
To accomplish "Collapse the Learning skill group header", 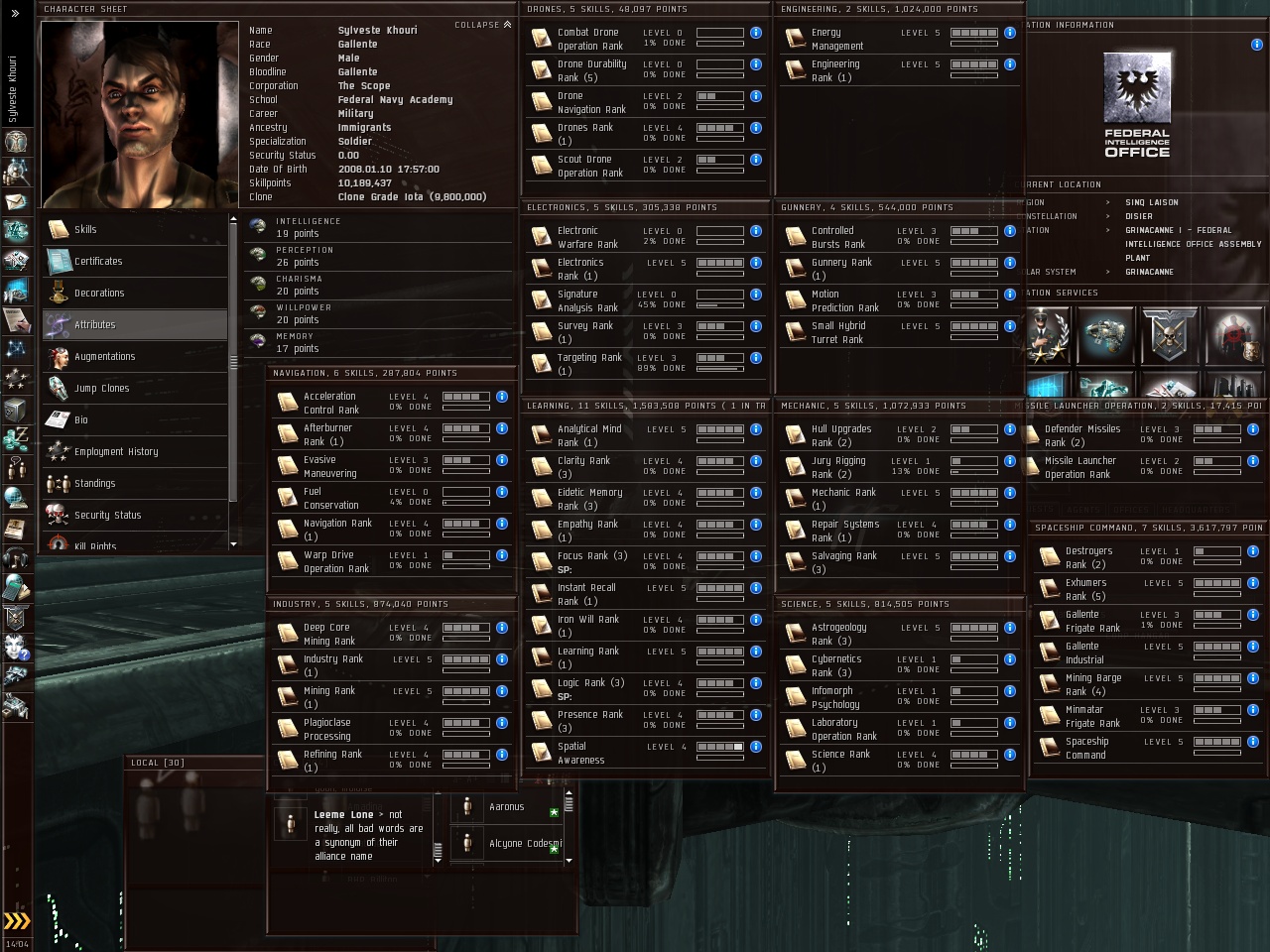I will point(647,406).
